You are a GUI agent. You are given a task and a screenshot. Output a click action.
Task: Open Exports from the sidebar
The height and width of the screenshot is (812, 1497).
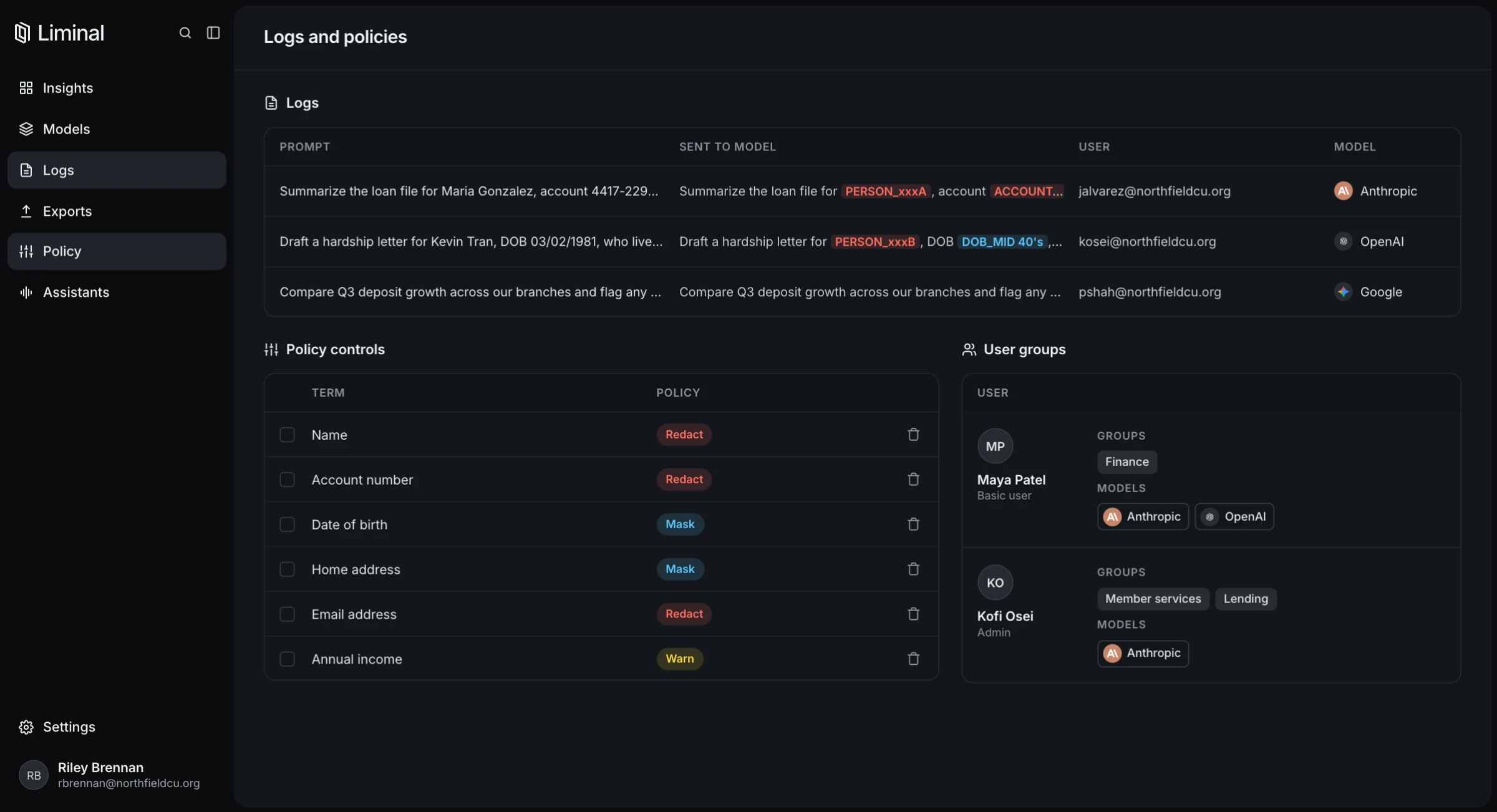[117, 211]
